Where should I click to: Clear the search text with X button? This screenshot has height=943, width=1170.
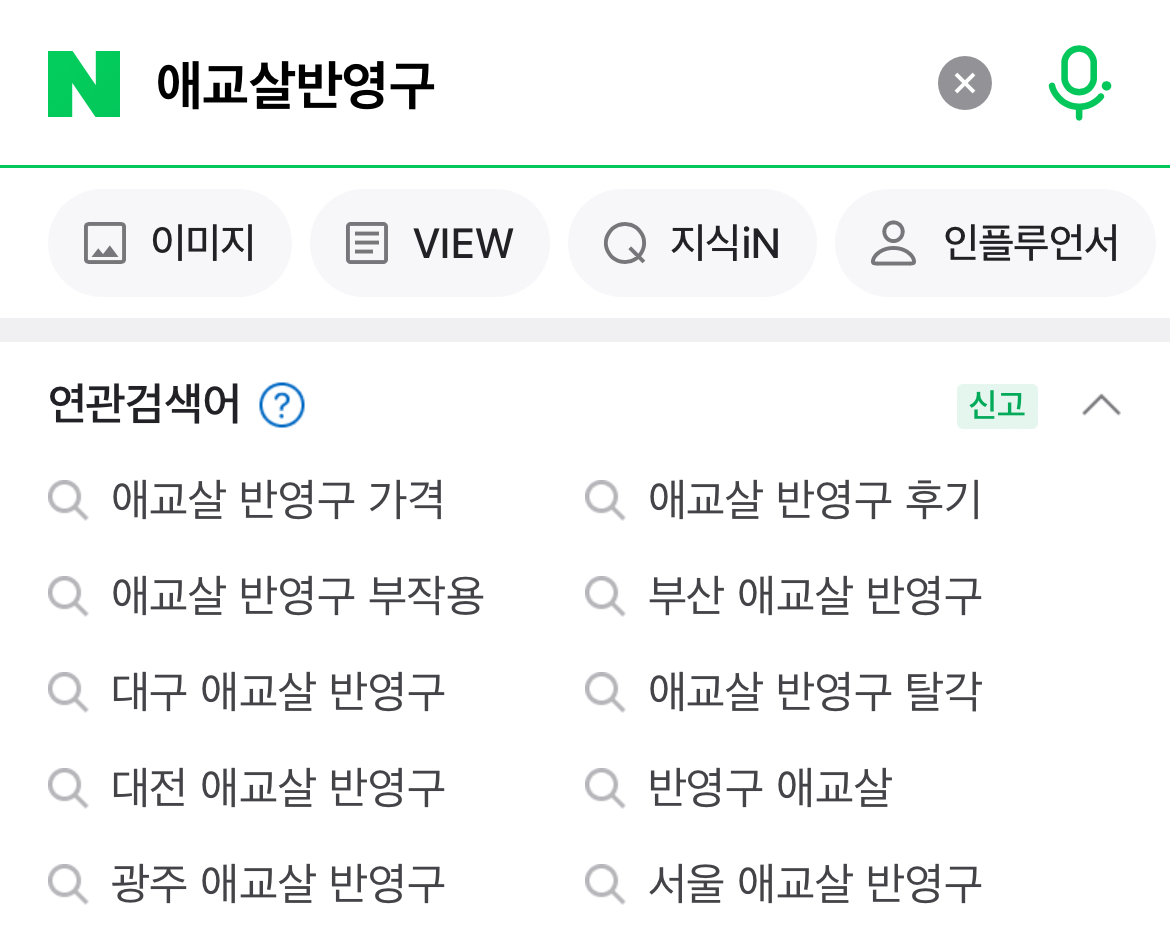coord(964,83)
